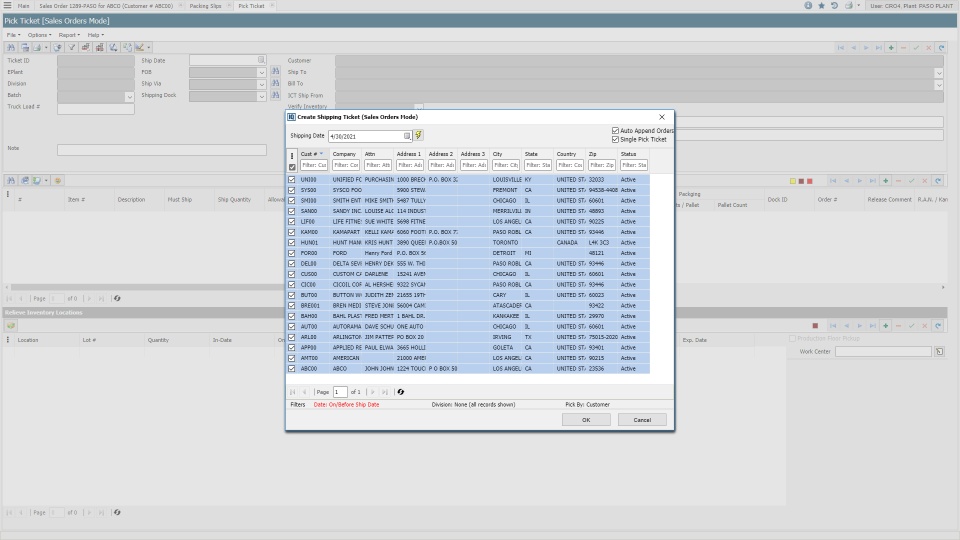The height and width of the screenshot is (540, 960).
Task: Click the print icon in the main toolbar
Action: click(37, 47)
